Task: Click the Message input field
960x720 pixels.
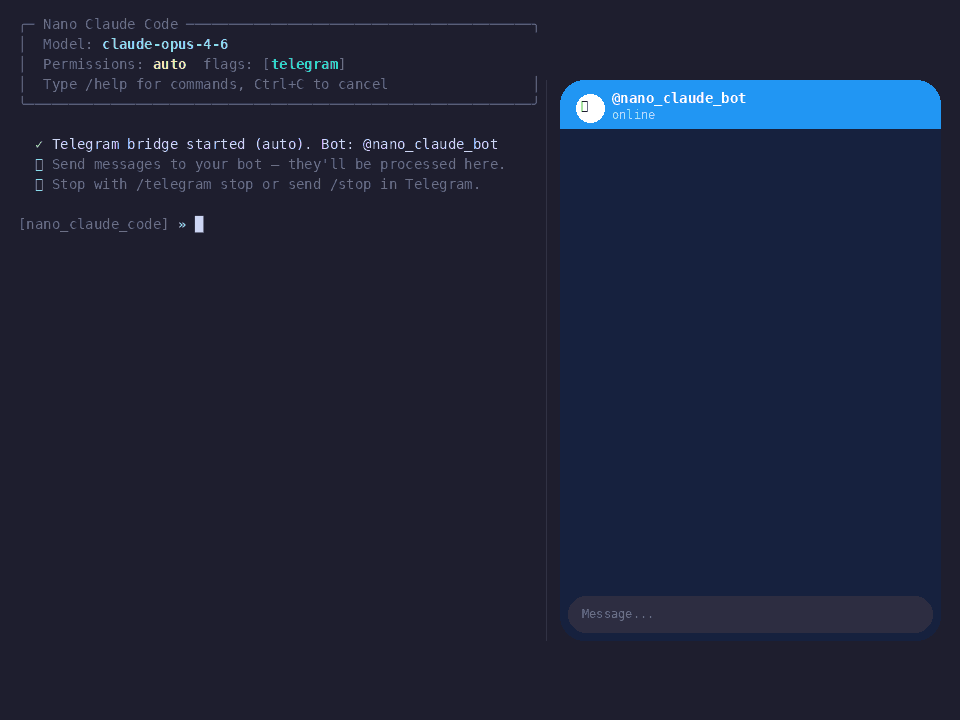Action: coord(750,614)
